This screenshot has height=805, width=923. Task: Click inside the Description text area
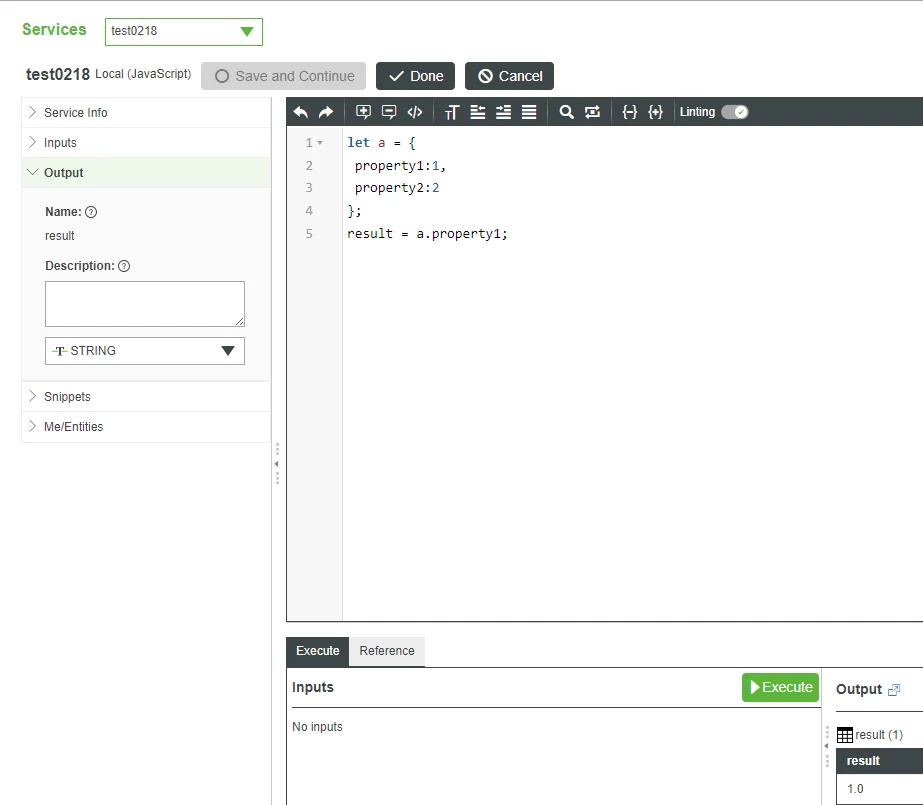point(145,304)
